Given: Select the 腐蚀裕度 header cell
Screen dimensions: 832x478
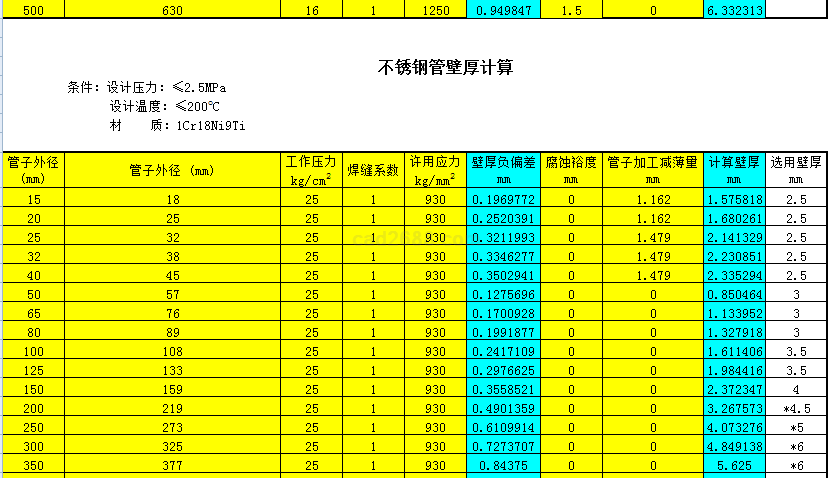Looking at the screenshot, I should click(571, 170).
